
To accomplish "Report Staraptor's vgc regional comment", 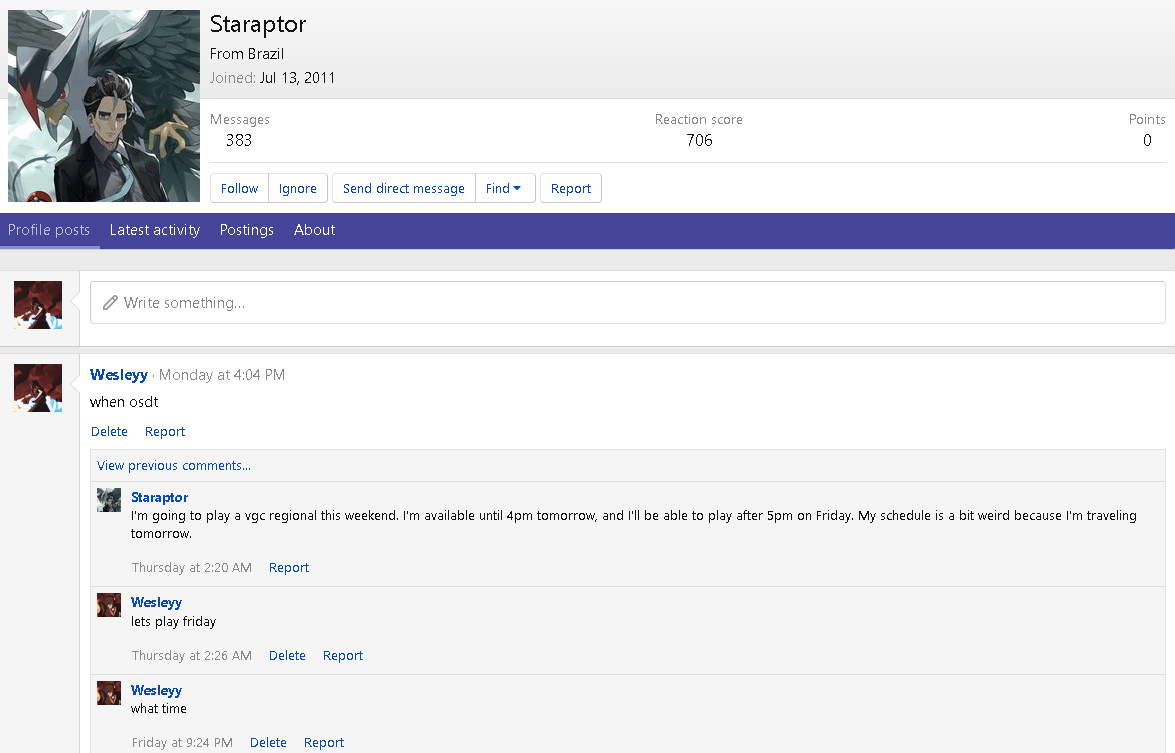I will pyautogui.click(x=289, y=568).
